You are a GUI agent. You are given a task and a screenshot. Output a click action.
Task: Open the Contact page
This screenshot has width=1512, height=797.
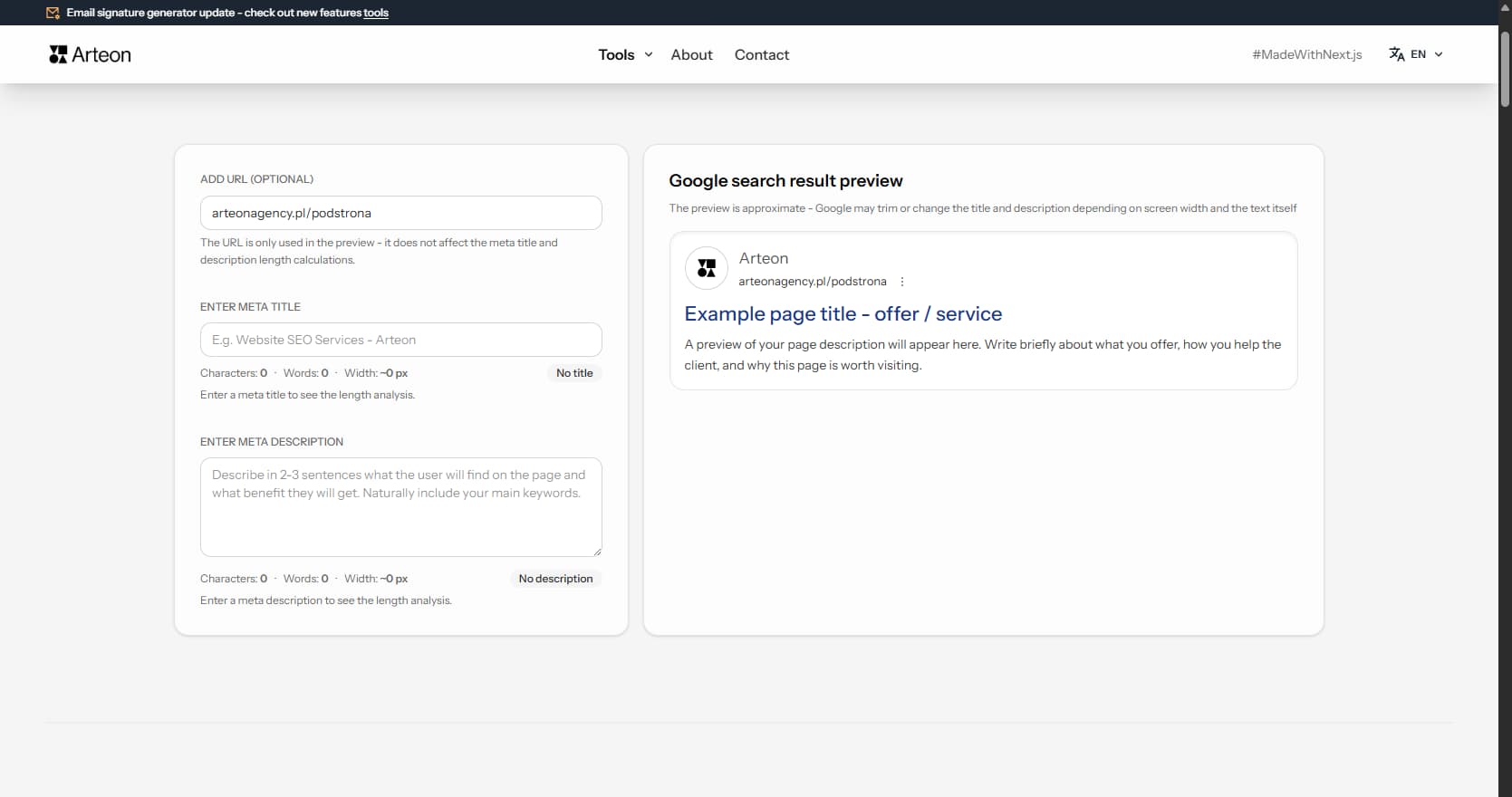click(x=762, y=54)
